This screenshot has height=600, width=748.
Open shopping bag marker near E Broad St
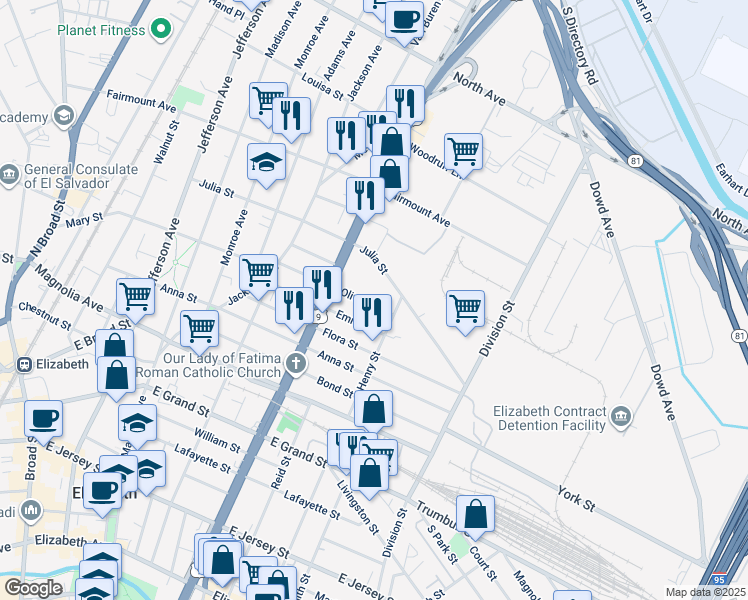click(114, 344)
